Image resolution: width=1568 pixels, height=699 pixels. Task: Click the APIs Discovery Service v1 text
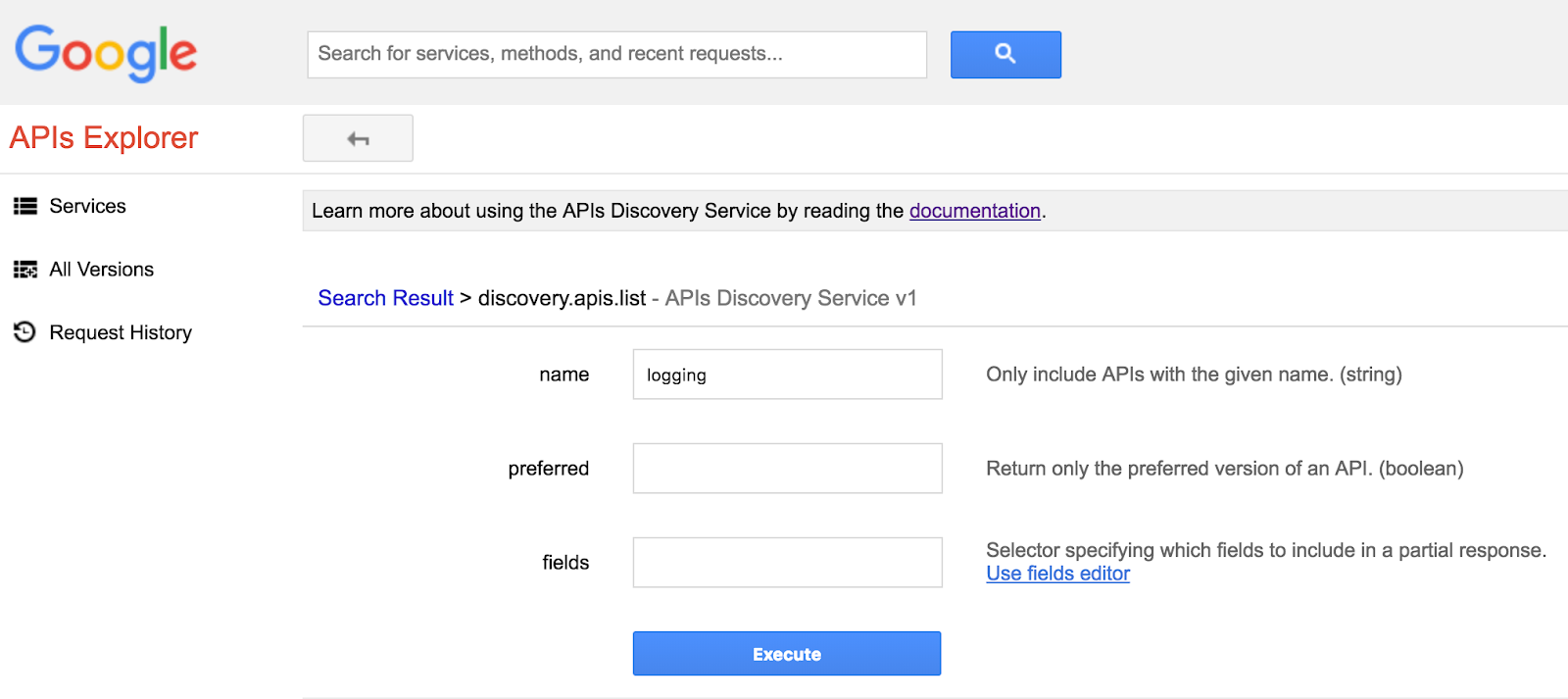(x=791, y=298)
